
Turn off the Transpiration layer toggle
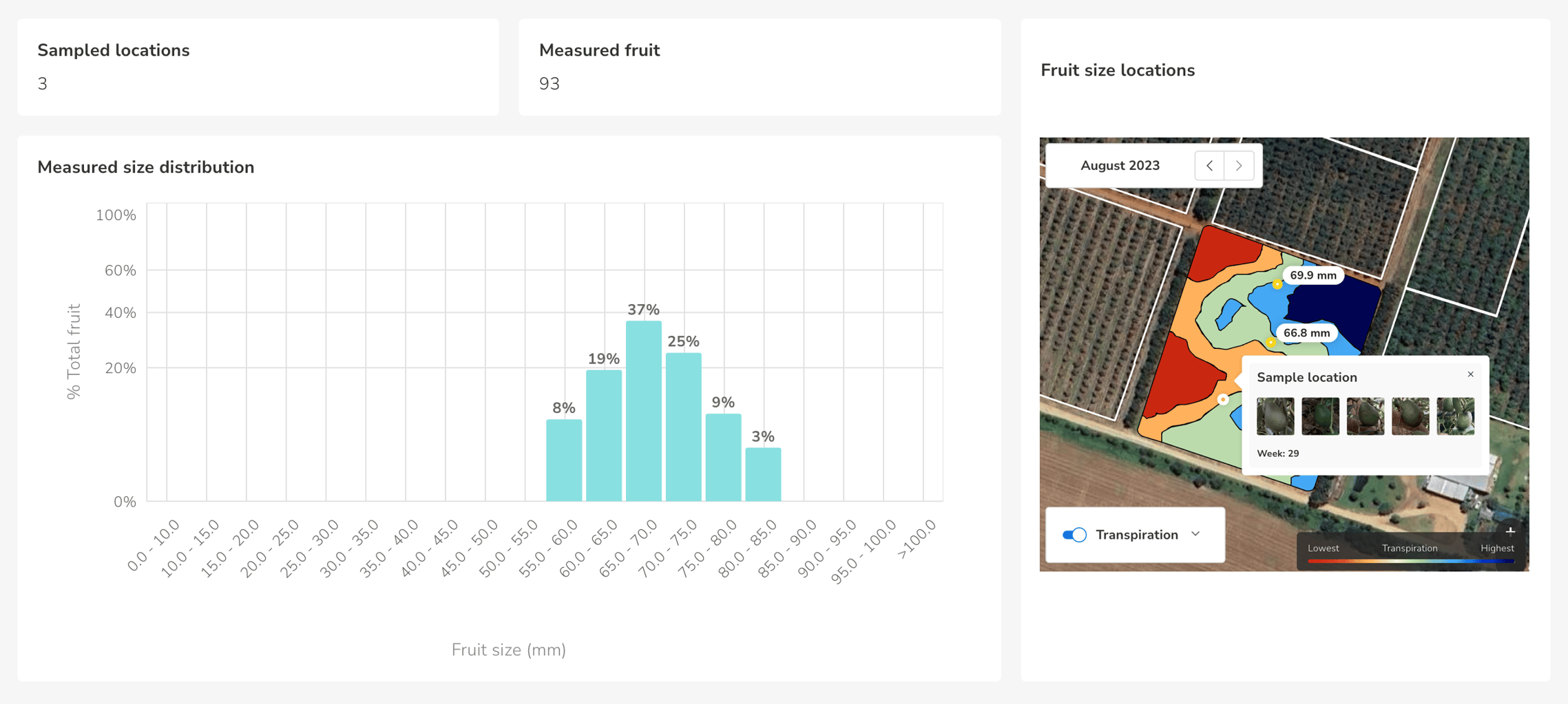click(x=1074, y=535)
